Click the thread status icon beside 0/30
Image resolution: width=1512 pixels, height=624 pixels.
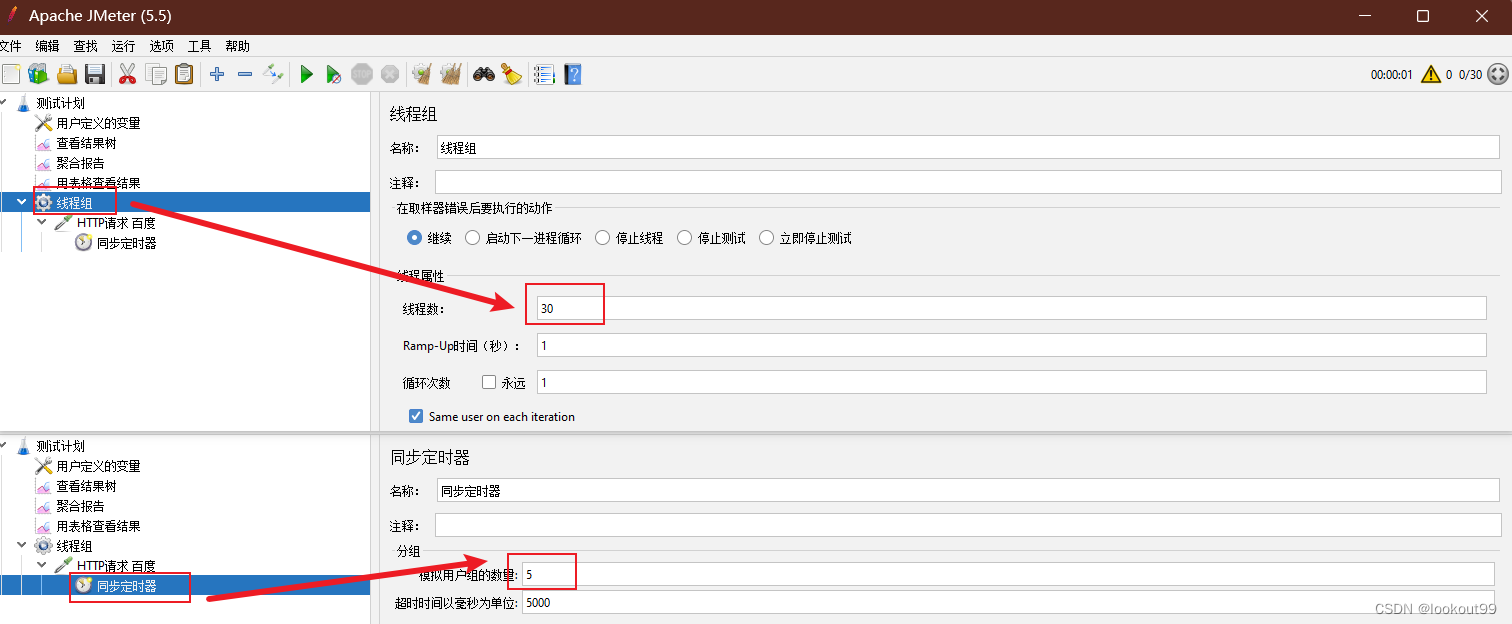pyautogui.click(x=1498, y=74)
